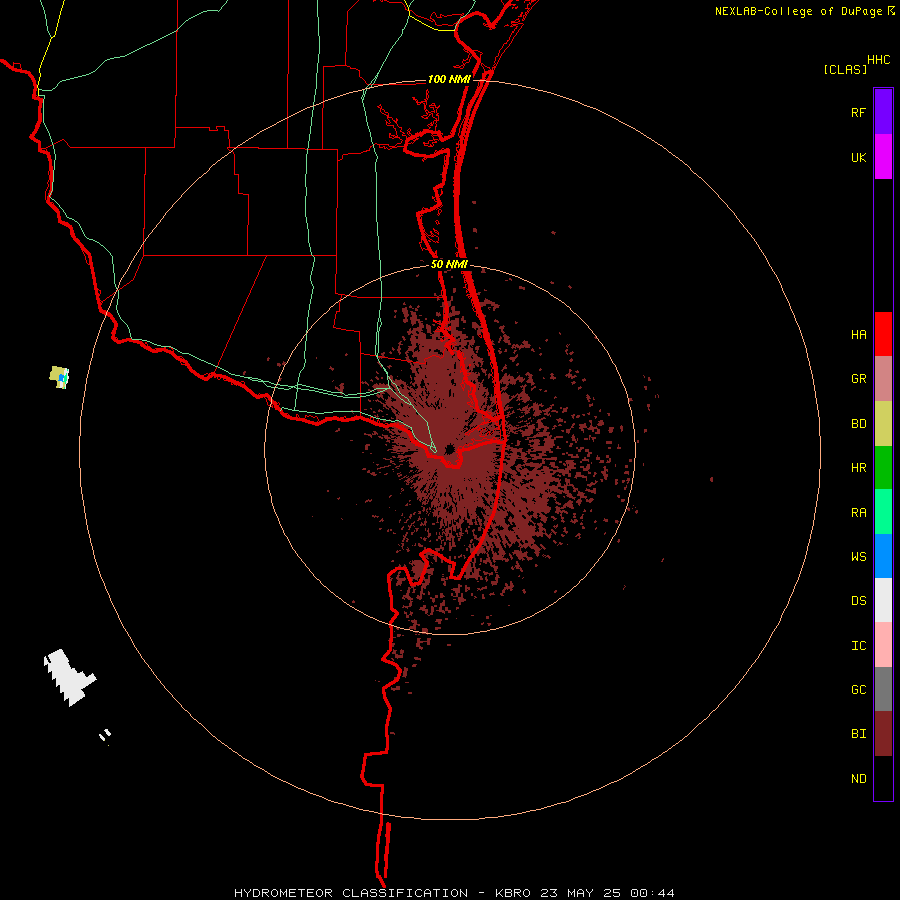
Task: Click the black radar site dot at ring center
Action: point(449,449)
